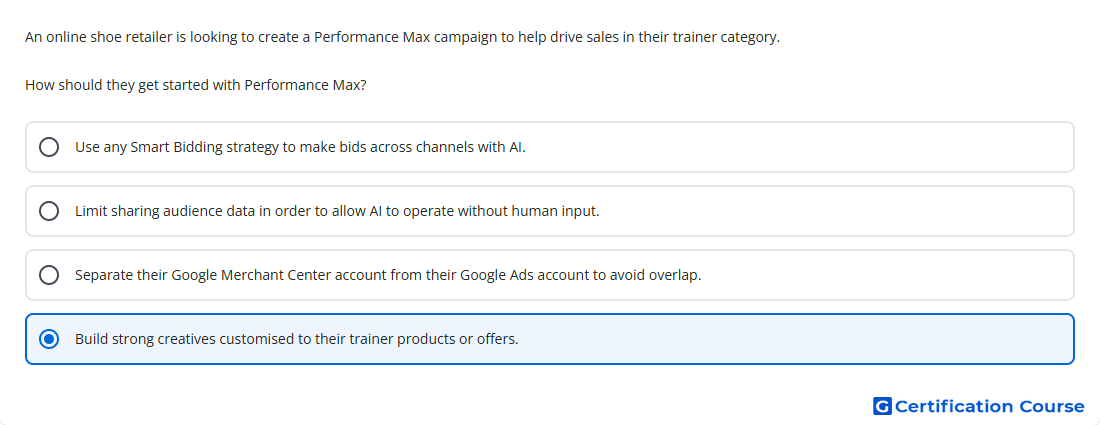This screenshot has width=1100, height=425.
Task: Click the blue G logo icon
Action: pos(882,406)
